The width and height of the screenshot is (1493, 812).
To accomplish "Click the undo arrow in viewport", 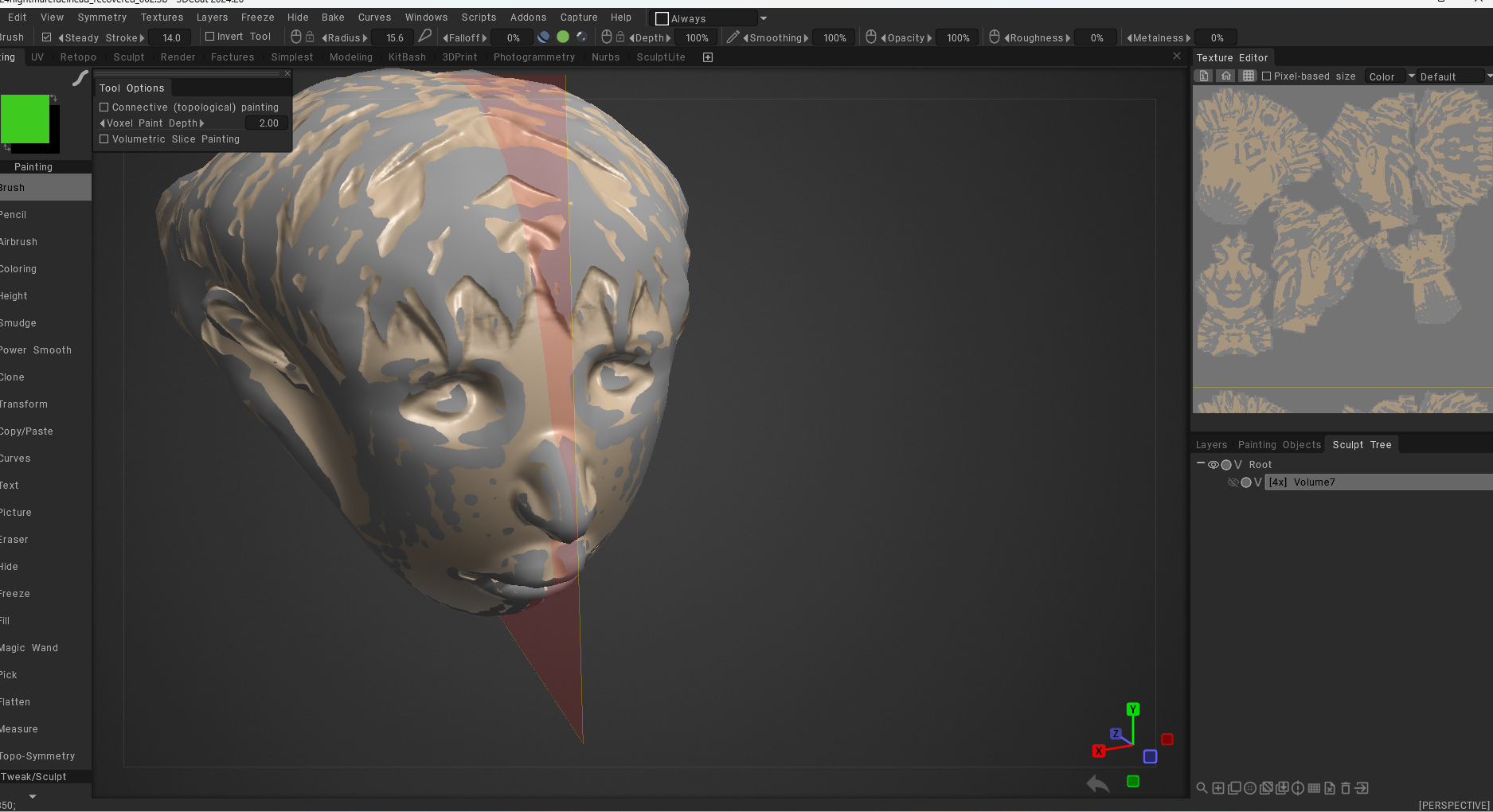I will [x=1098, y=784].
